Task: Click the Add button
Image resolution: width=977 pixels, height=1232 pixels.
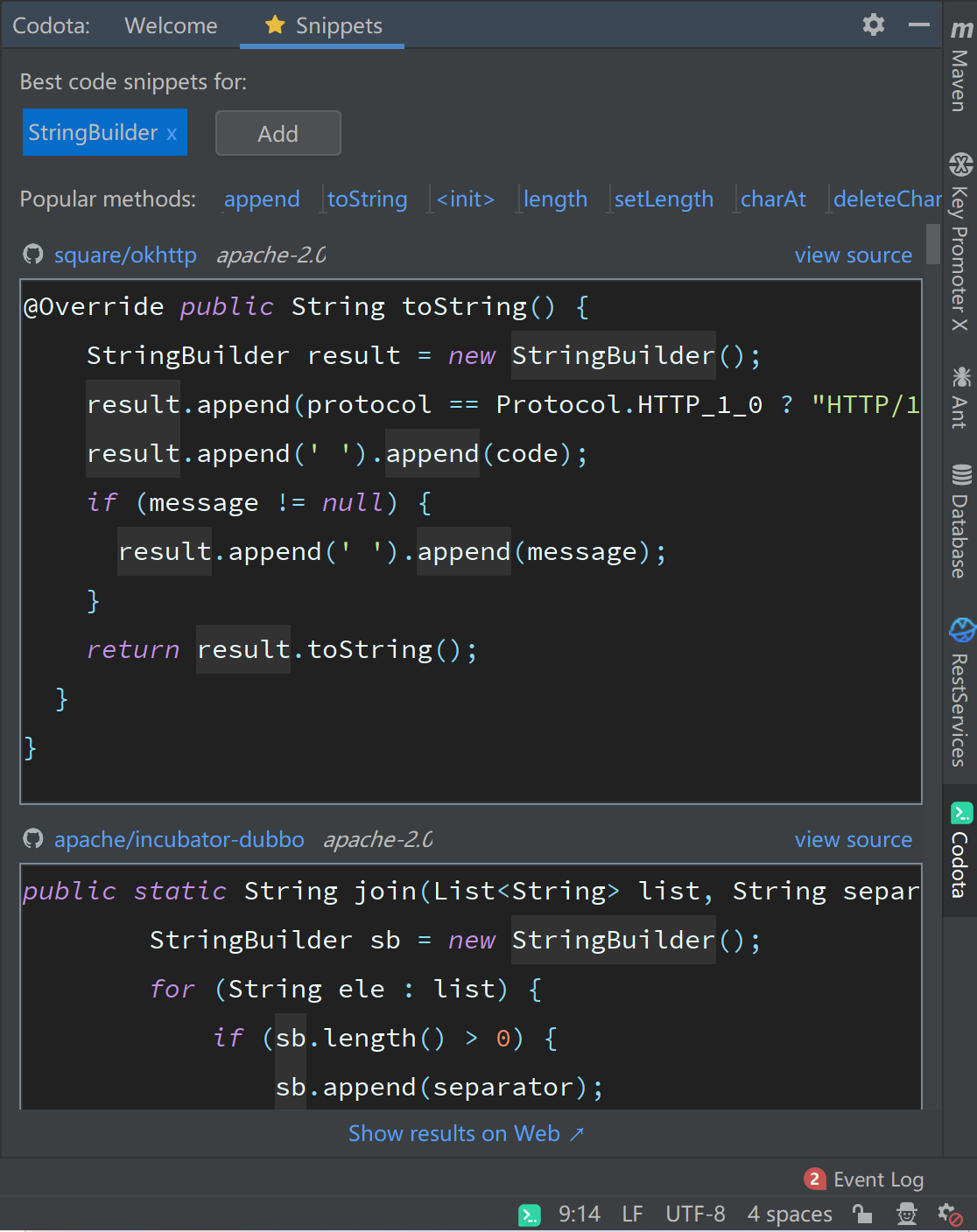Action: point(278,133)
